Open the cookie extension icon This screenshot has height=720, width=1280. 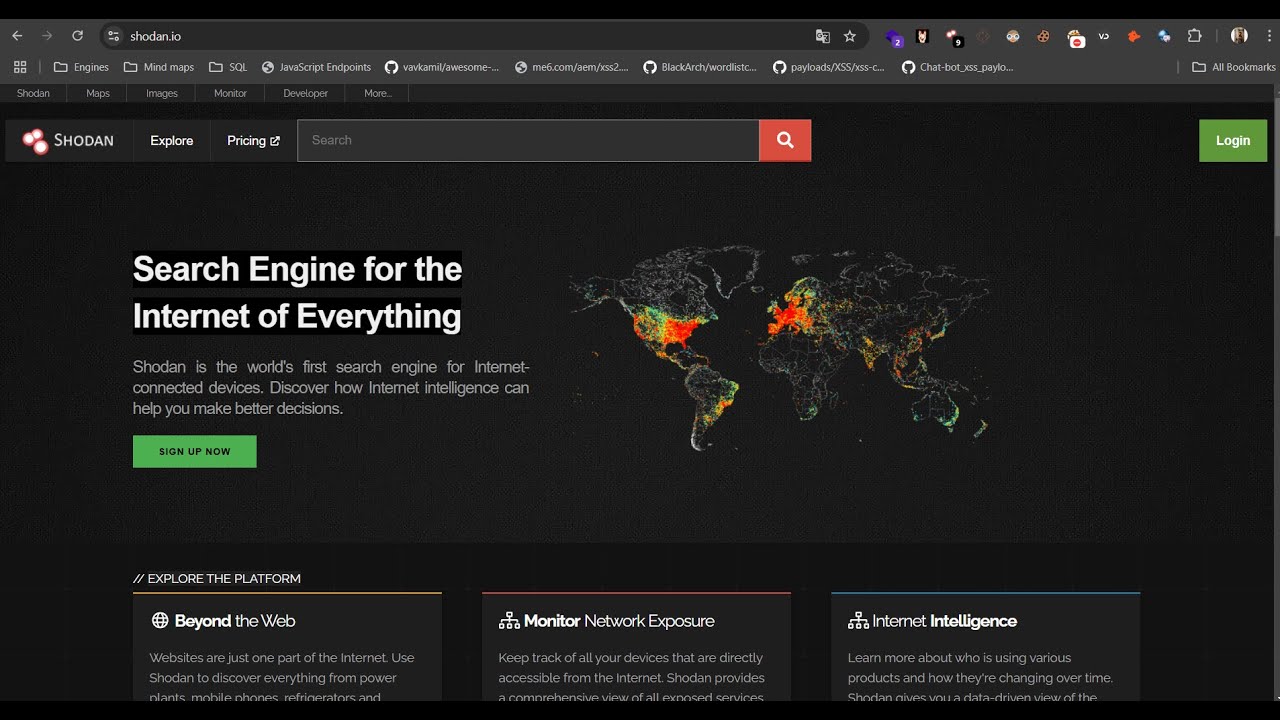click(1043, 36)
